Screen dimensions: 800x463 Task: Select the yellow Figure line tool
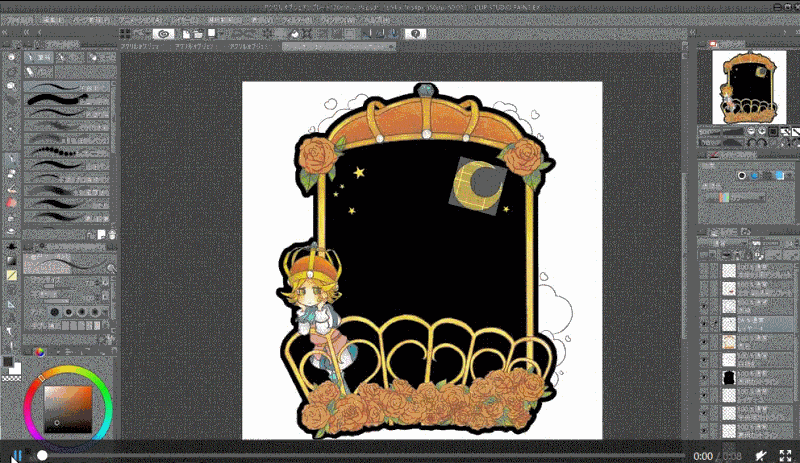tap(11, 275)
